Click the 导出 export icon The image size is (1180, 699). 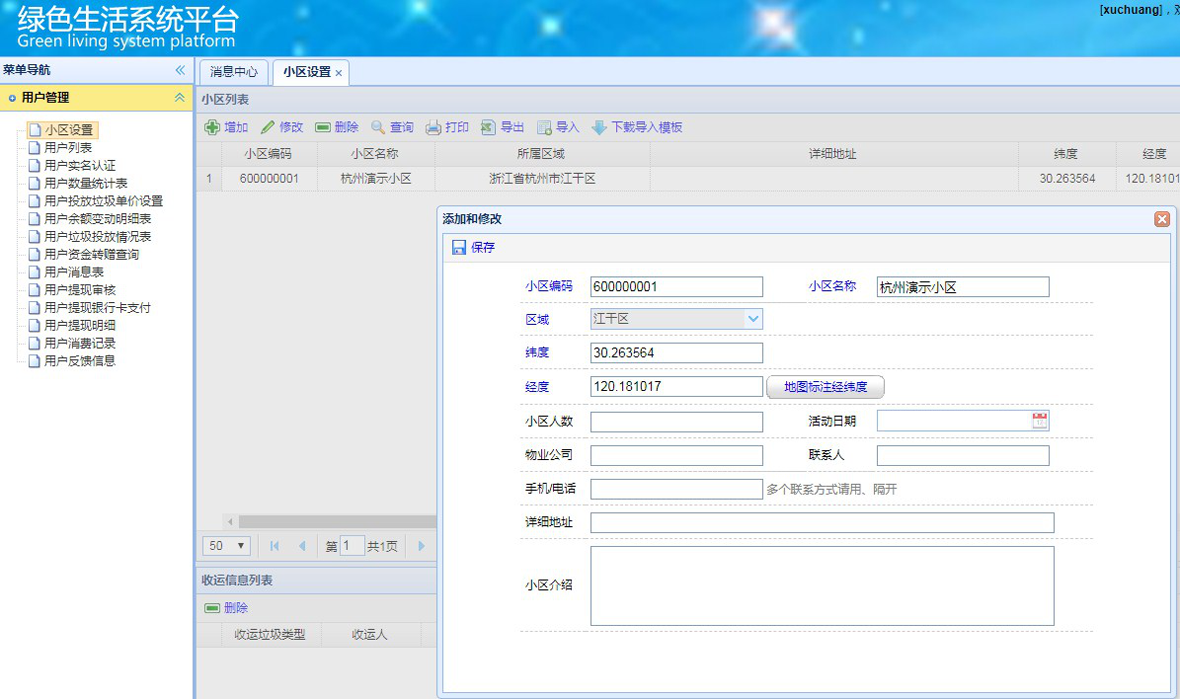(x=488, y=127)
